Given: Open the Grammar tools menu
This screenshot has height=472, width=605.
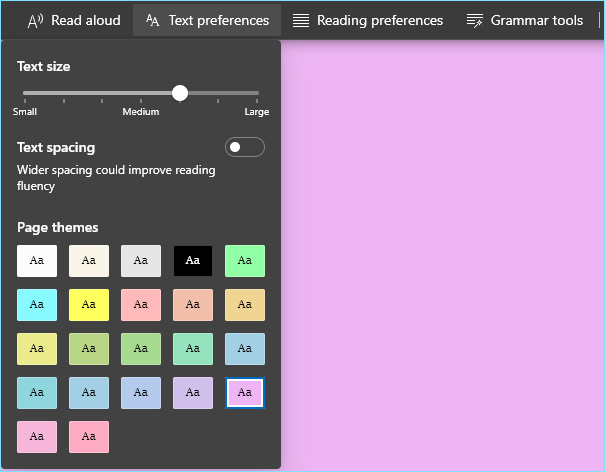Looking at the screenshot, I should click(525, 20).
